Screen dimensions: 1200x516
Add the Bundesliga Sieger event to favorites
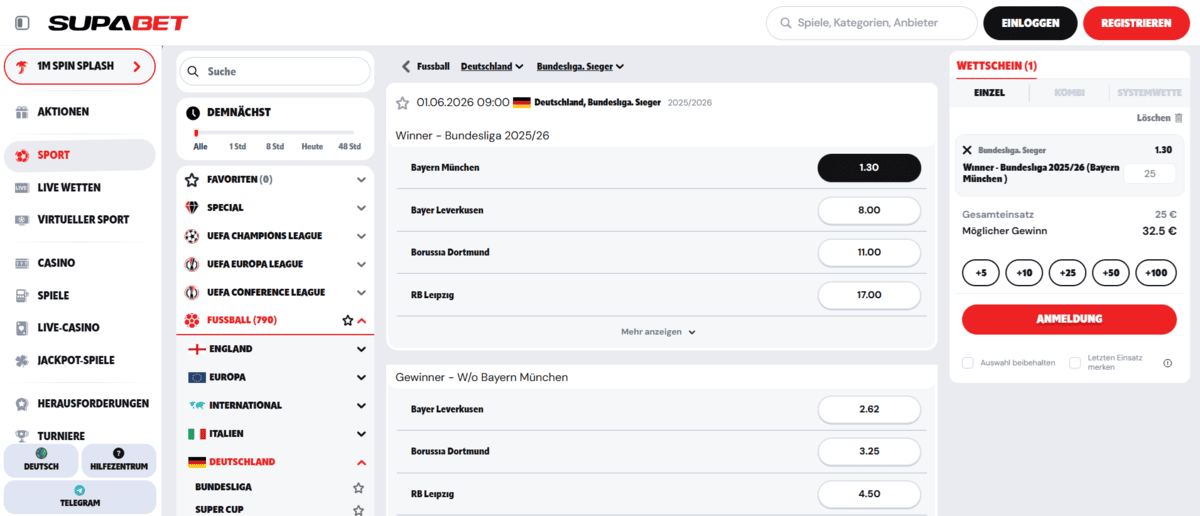403,102
